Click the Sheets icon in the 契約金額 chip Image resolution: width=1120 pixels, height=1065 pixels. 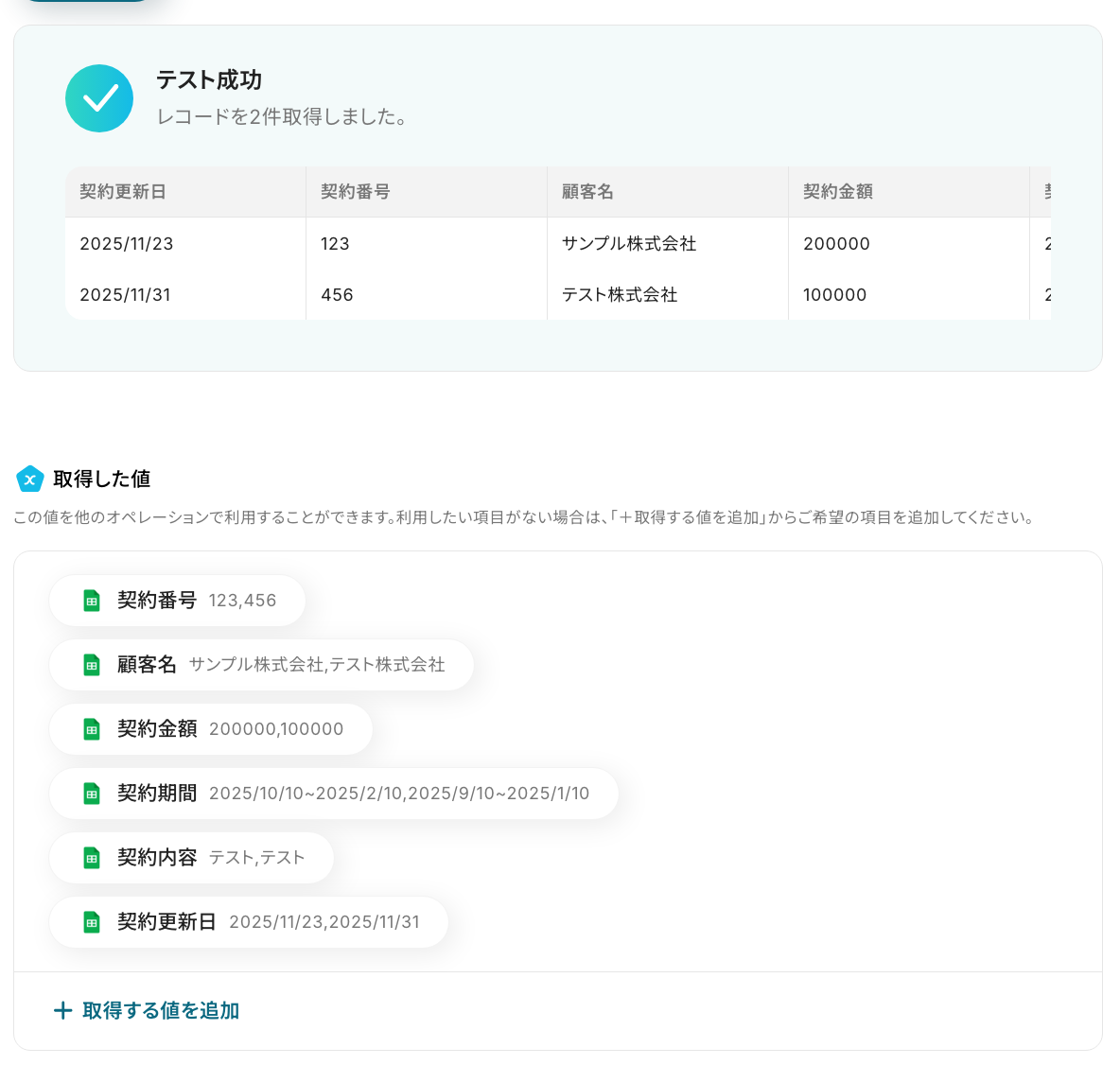pos(92,729)
